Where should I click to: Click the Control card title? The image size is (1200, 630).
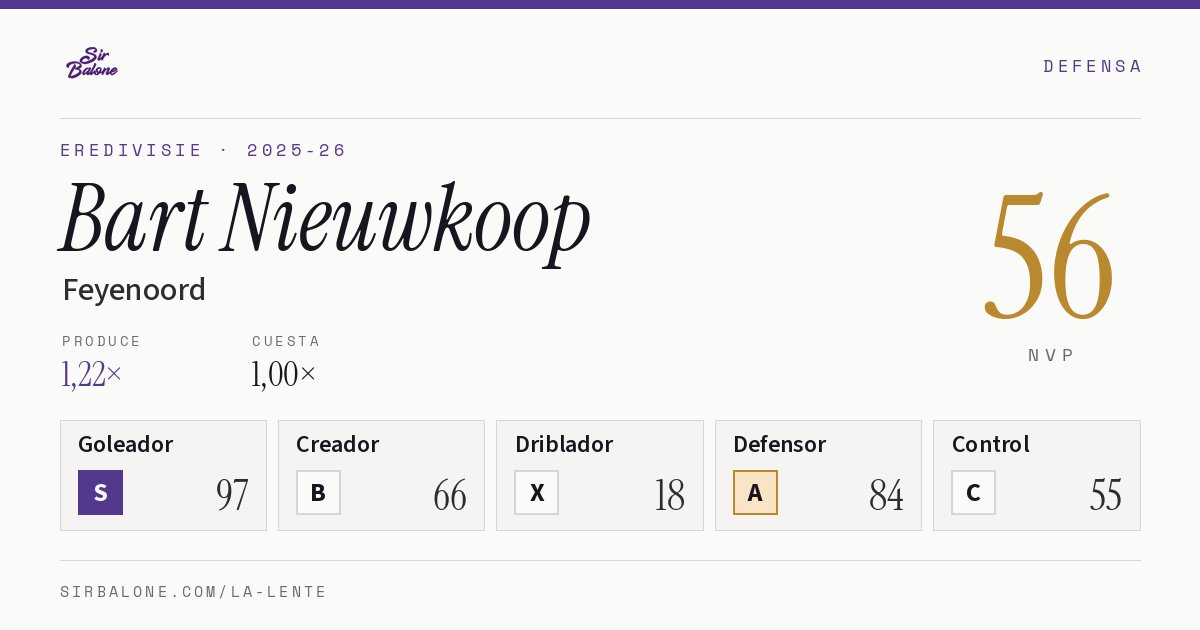(991, 444)
